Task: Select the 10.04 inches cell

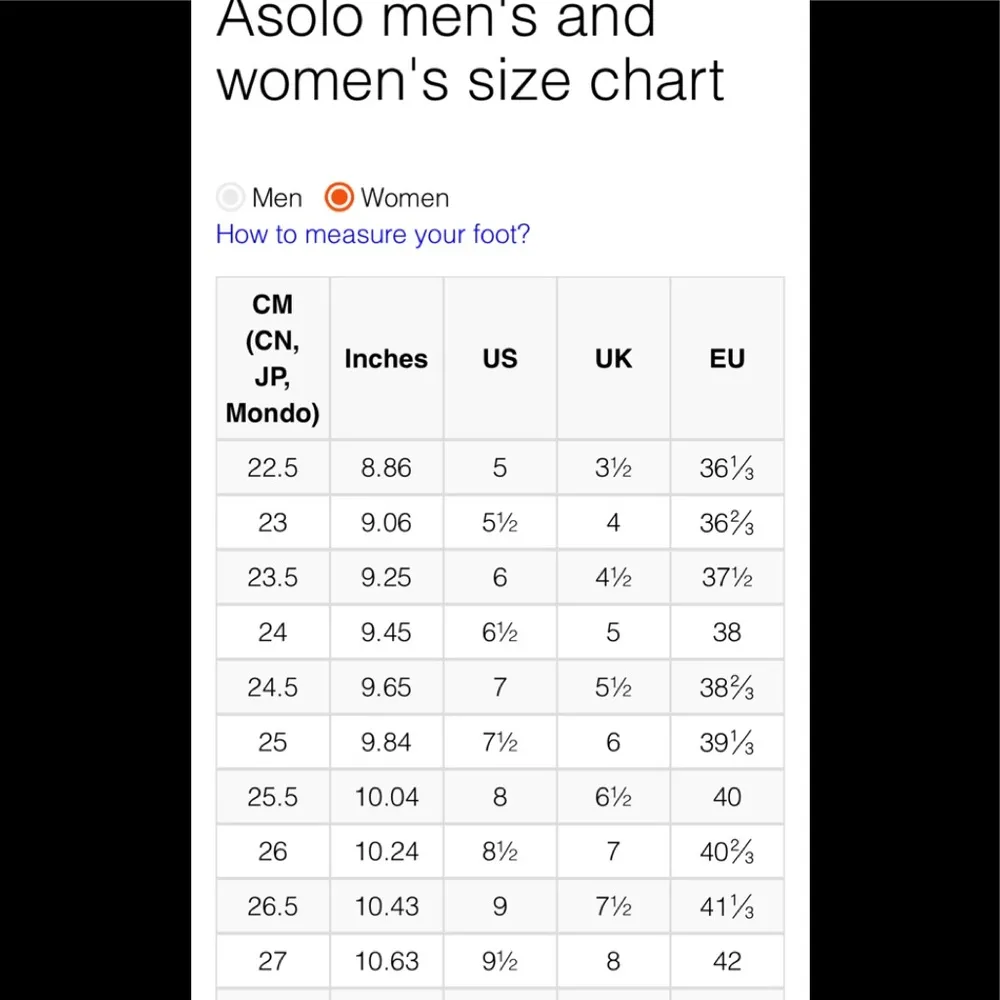Action: pos(386,798)
